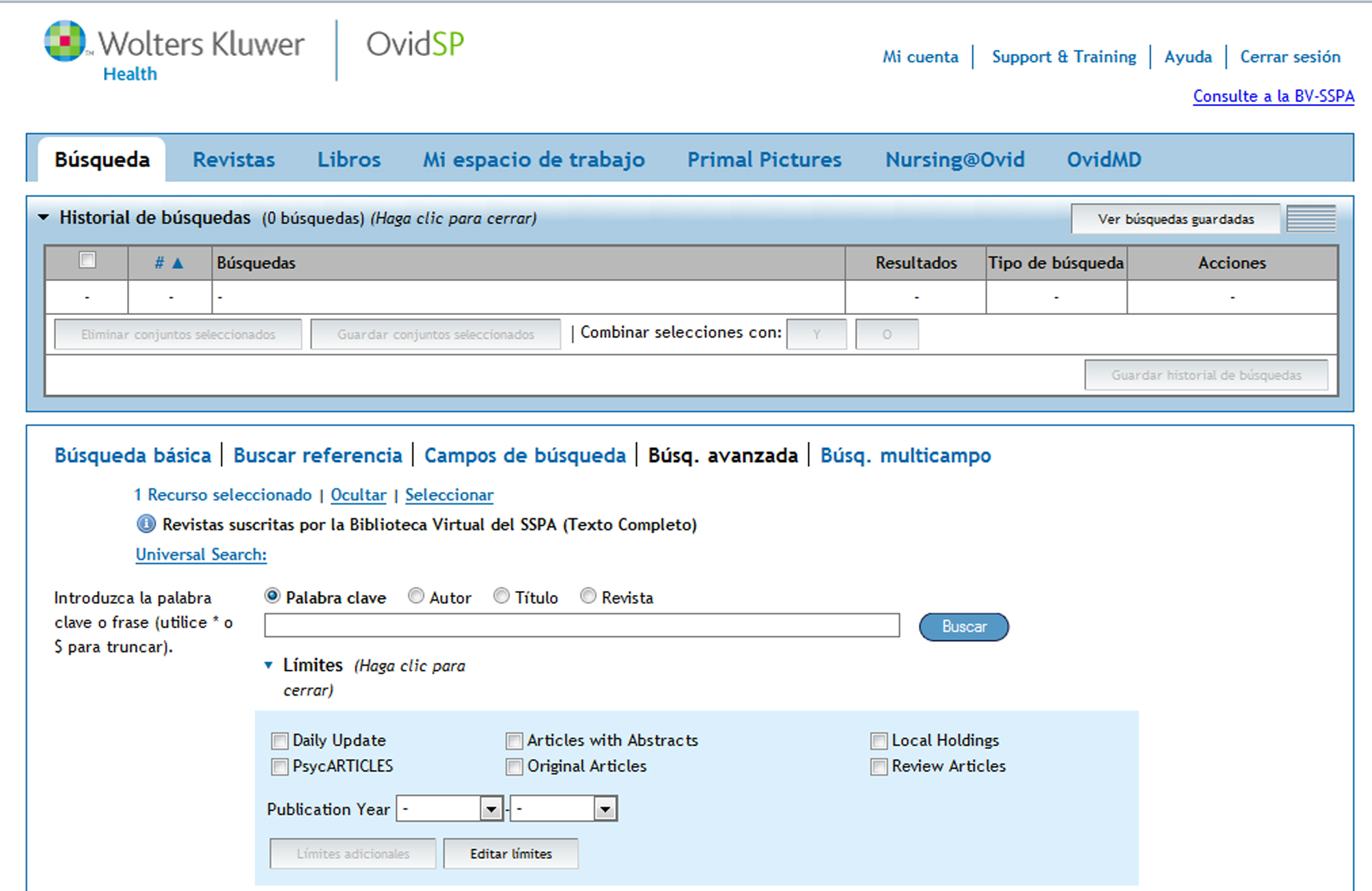Select the Búsq. multicampo search mode
Image resolution: width=1372 pixels, height=891 pixels.
click(907, 456)
